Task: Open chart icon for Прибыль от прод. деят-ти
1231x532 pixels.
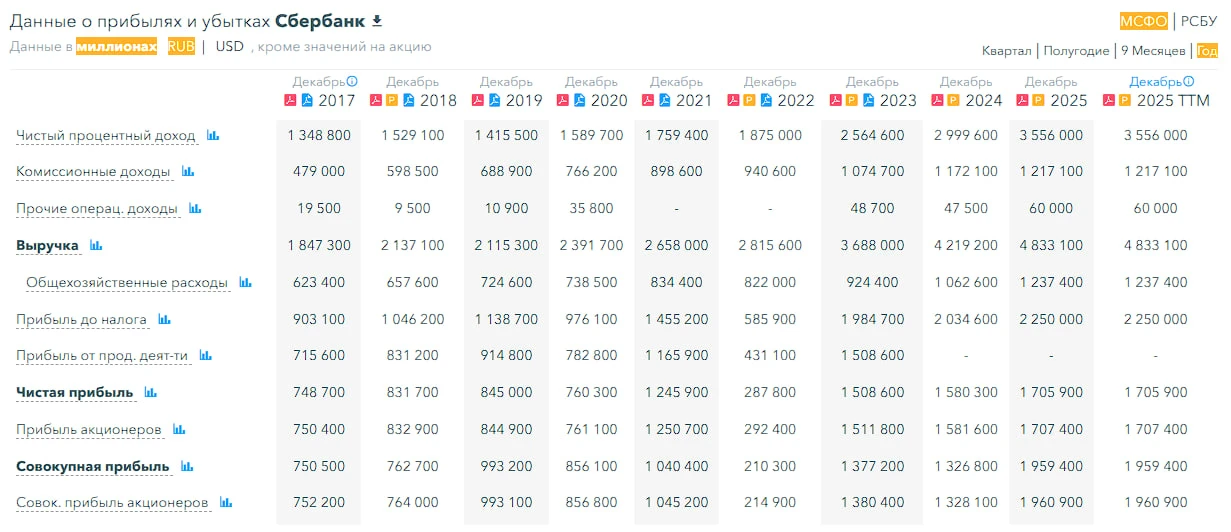Action: click(205, 356)
